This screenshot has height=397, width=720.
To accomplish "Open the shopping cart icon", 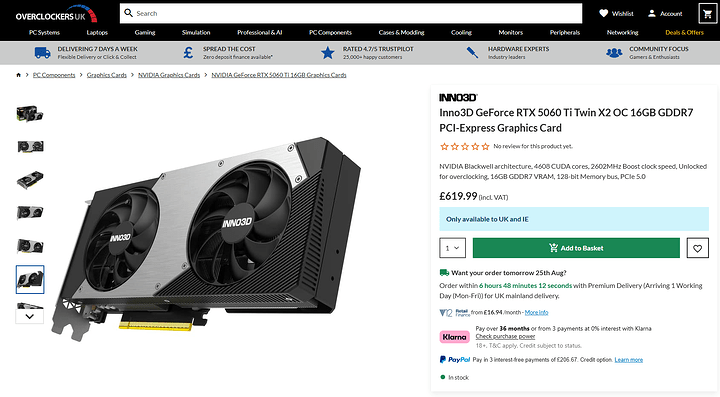I will (x=707, y=13).
